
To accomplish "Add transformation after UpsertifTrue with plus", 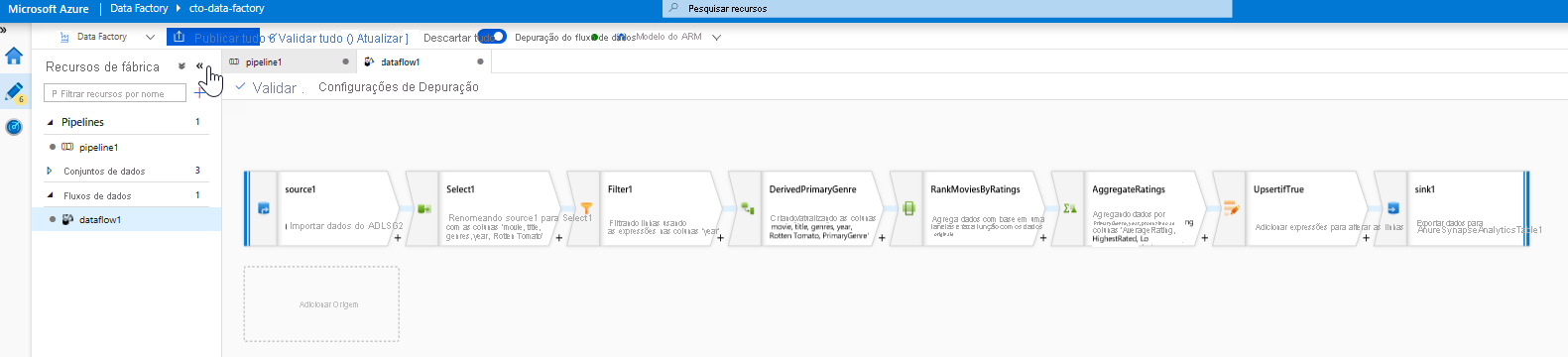I will coord(1367,238).
